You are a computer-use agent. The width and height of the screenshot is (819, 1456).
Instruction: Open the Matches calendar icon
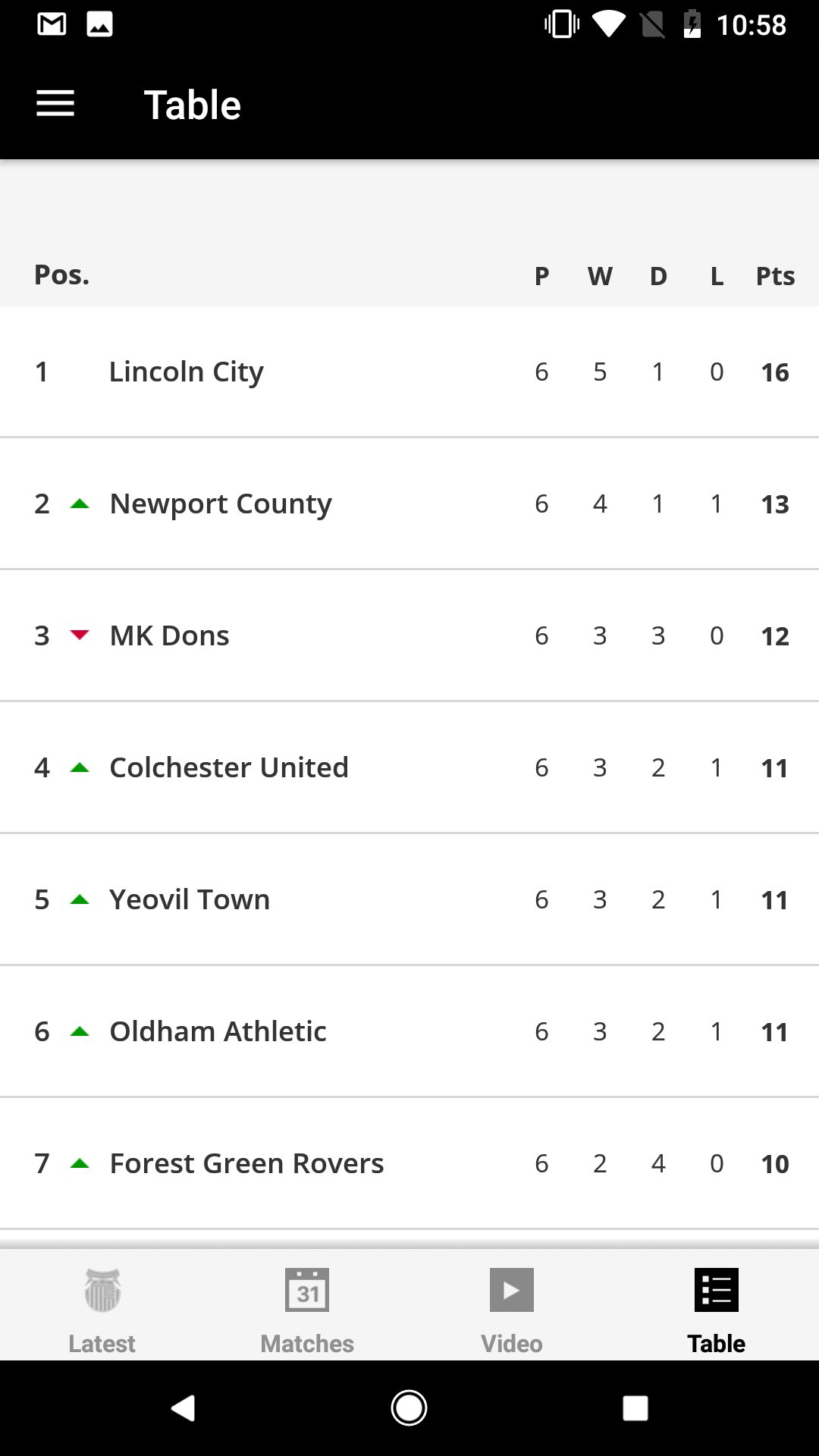click(307, 1290)
